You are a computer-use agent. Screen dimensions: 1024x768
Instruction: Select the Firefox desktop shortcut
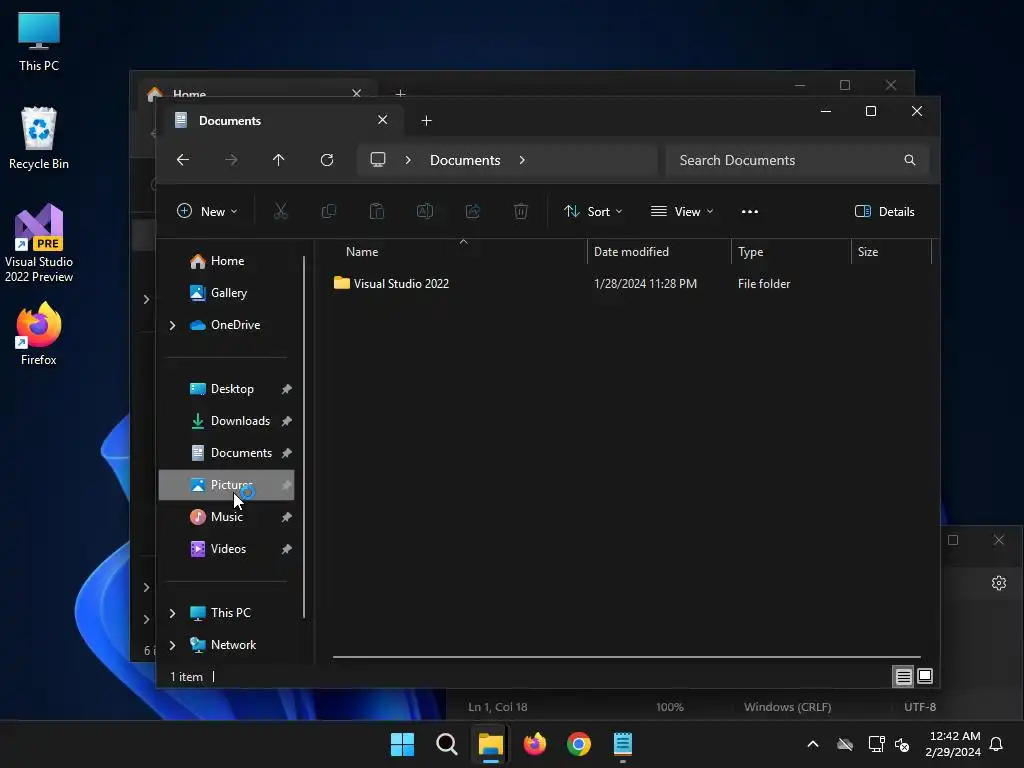click(39, 334)
